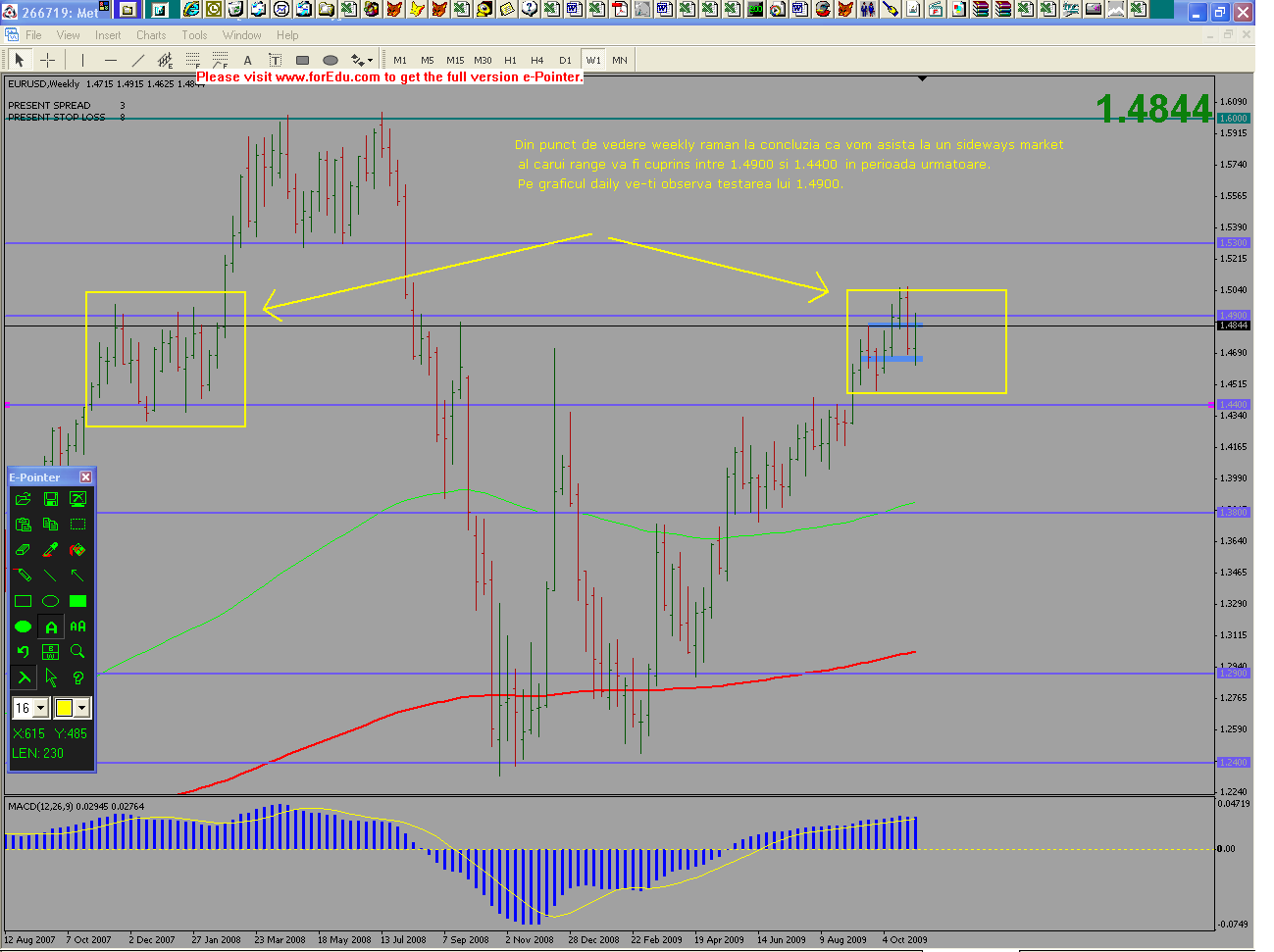Click yellow color swatch in E-Pointer
1274x952 pixels.
click(65, 708)
